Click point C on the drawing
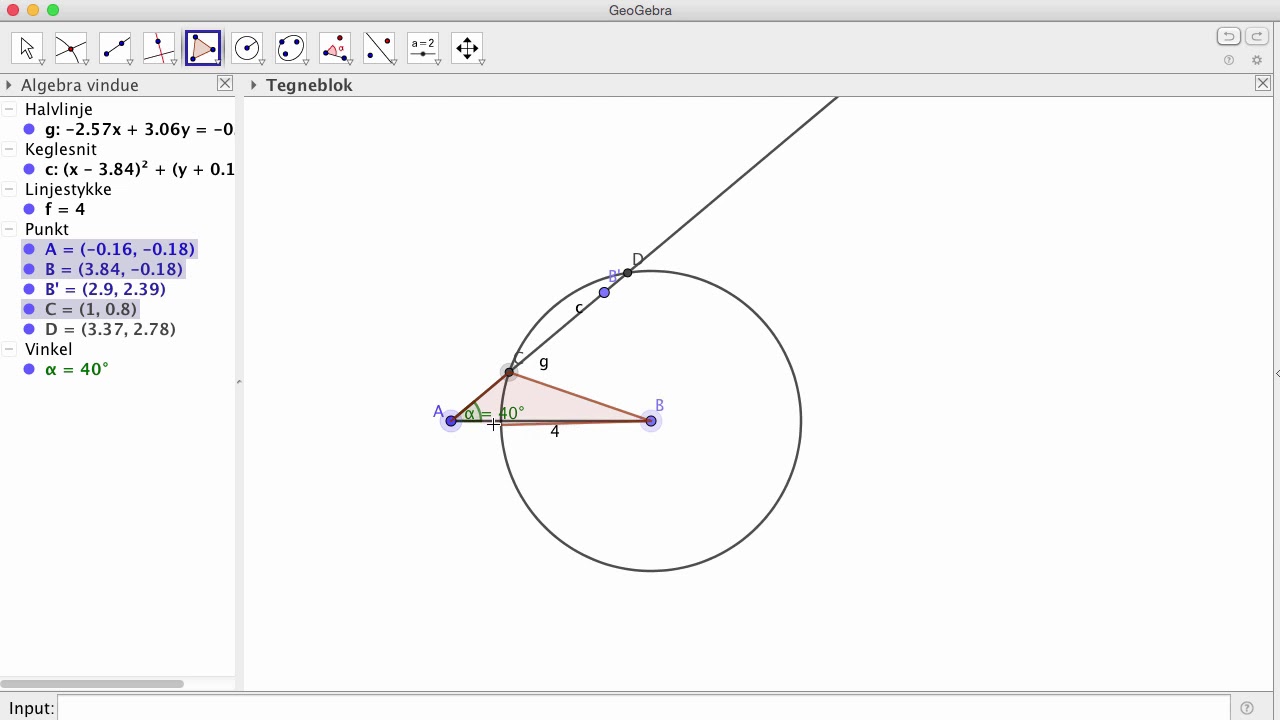 tap(509, 372)
